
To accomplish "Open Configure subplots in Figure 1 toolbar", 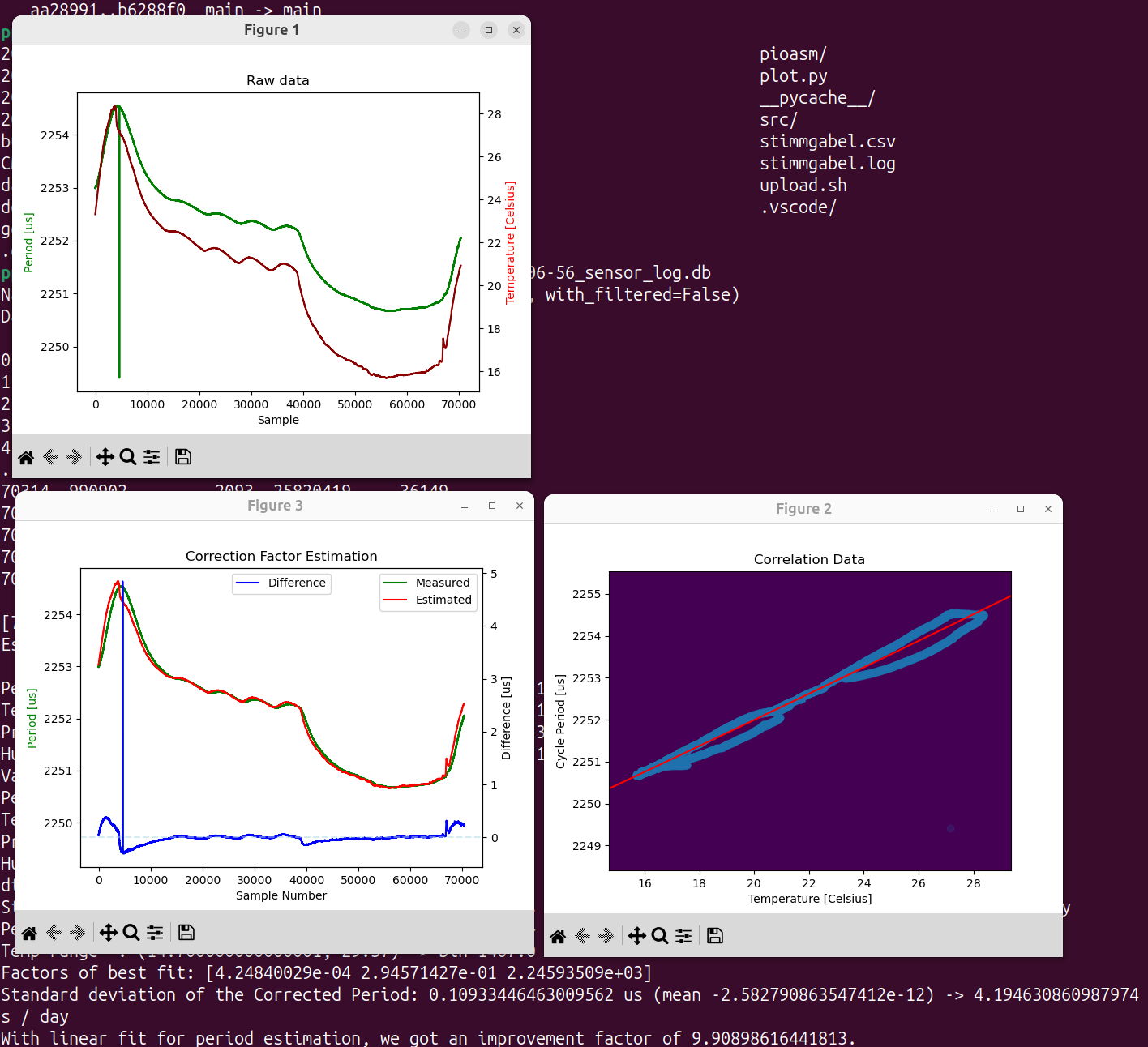I will [152, 457].
